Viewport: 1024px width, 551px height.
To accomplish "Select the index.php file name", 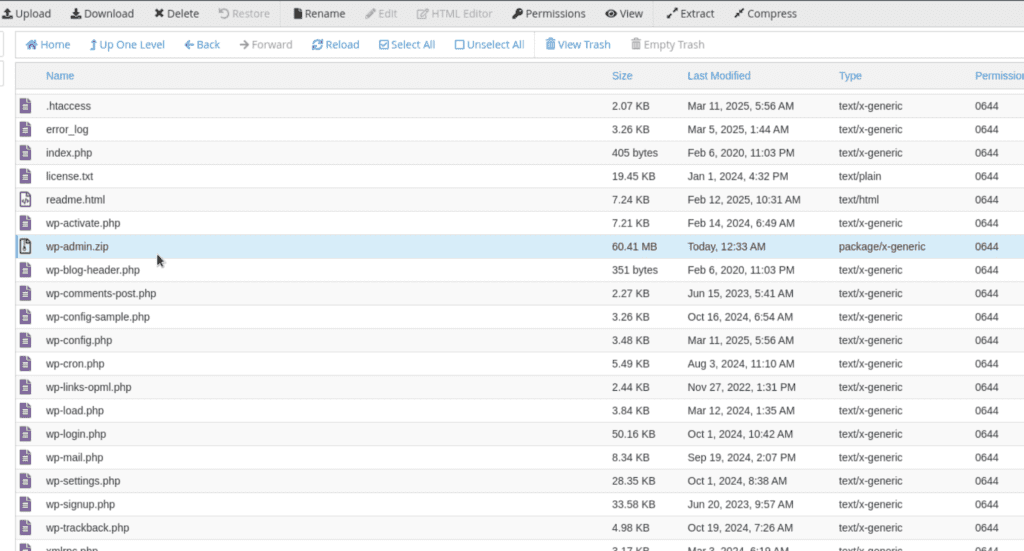I will click(69, 153).
